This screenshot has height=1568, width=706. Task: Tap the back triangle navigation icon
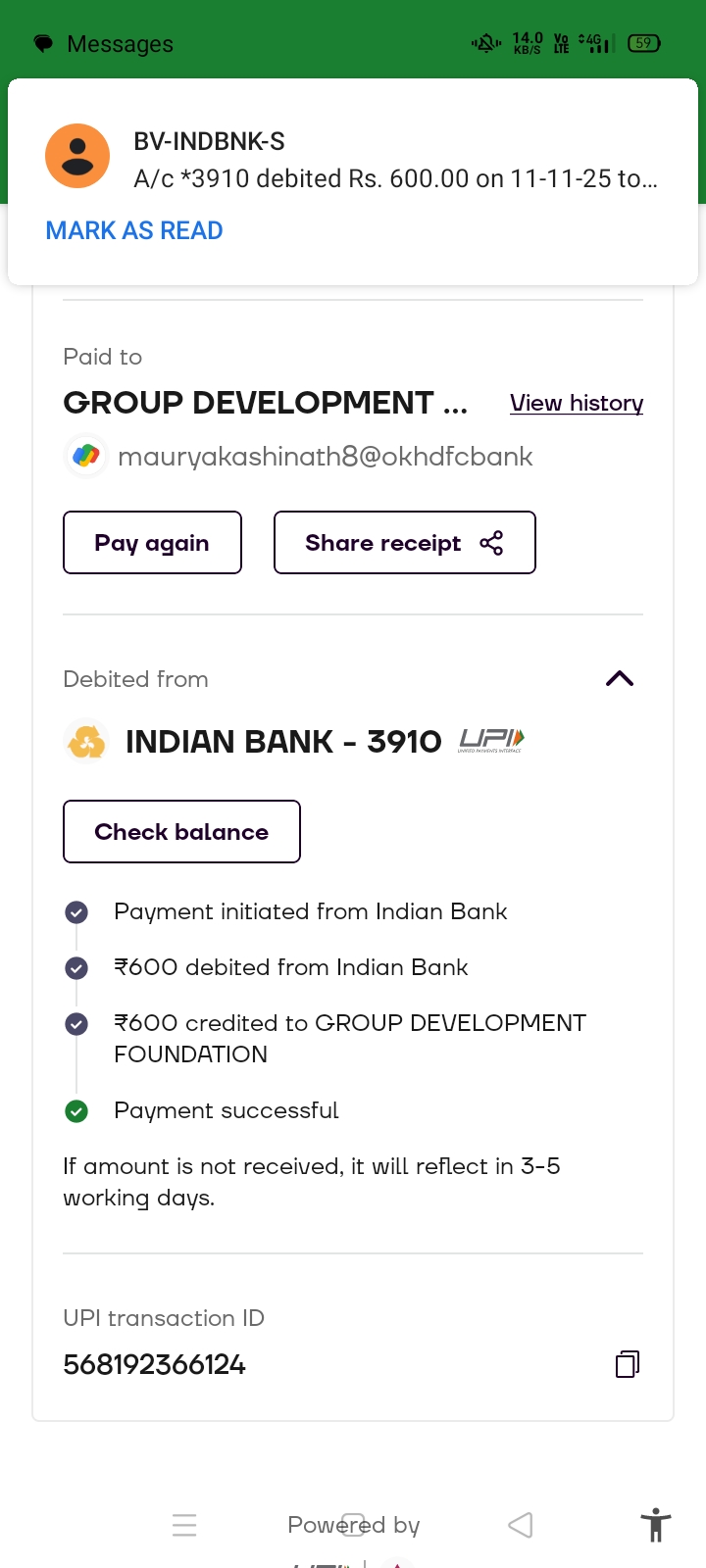pyautogui.click(x=521, y=1525)
